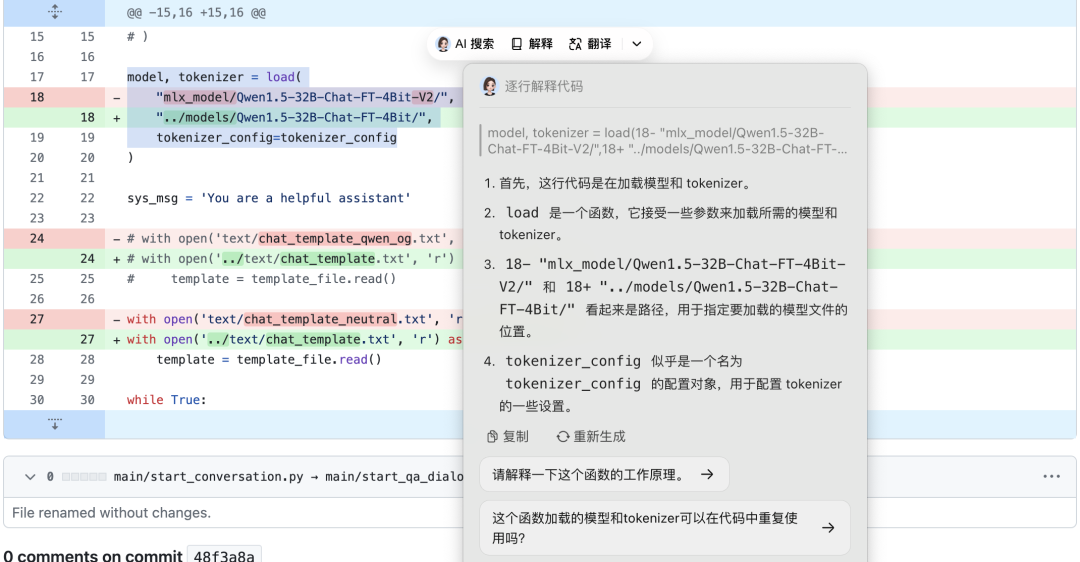The height and width of the screenshot is (562, 1080).
Task: Click the quoted code snippet in the explanation
Action: (x=667, y=140)
